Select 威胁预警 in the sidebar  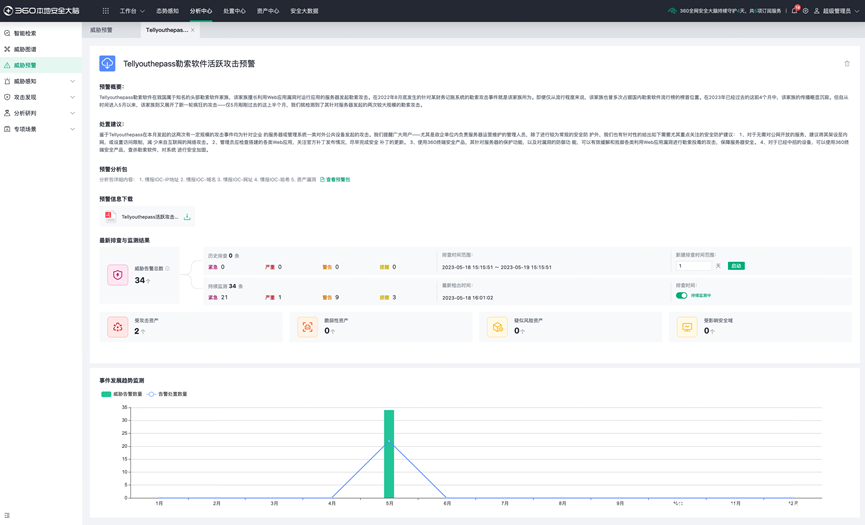tap(41, 65)
